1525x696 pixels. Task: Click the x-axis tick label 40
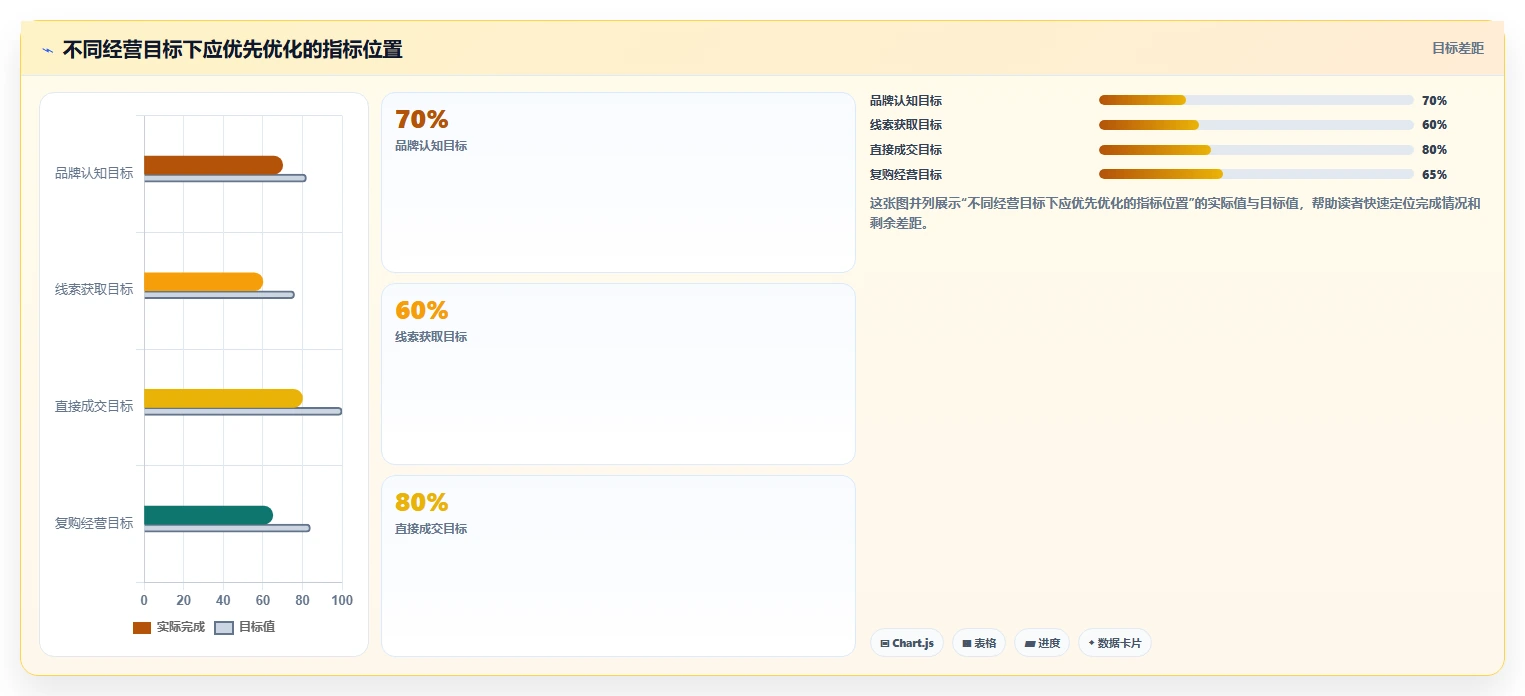point(223,600)
